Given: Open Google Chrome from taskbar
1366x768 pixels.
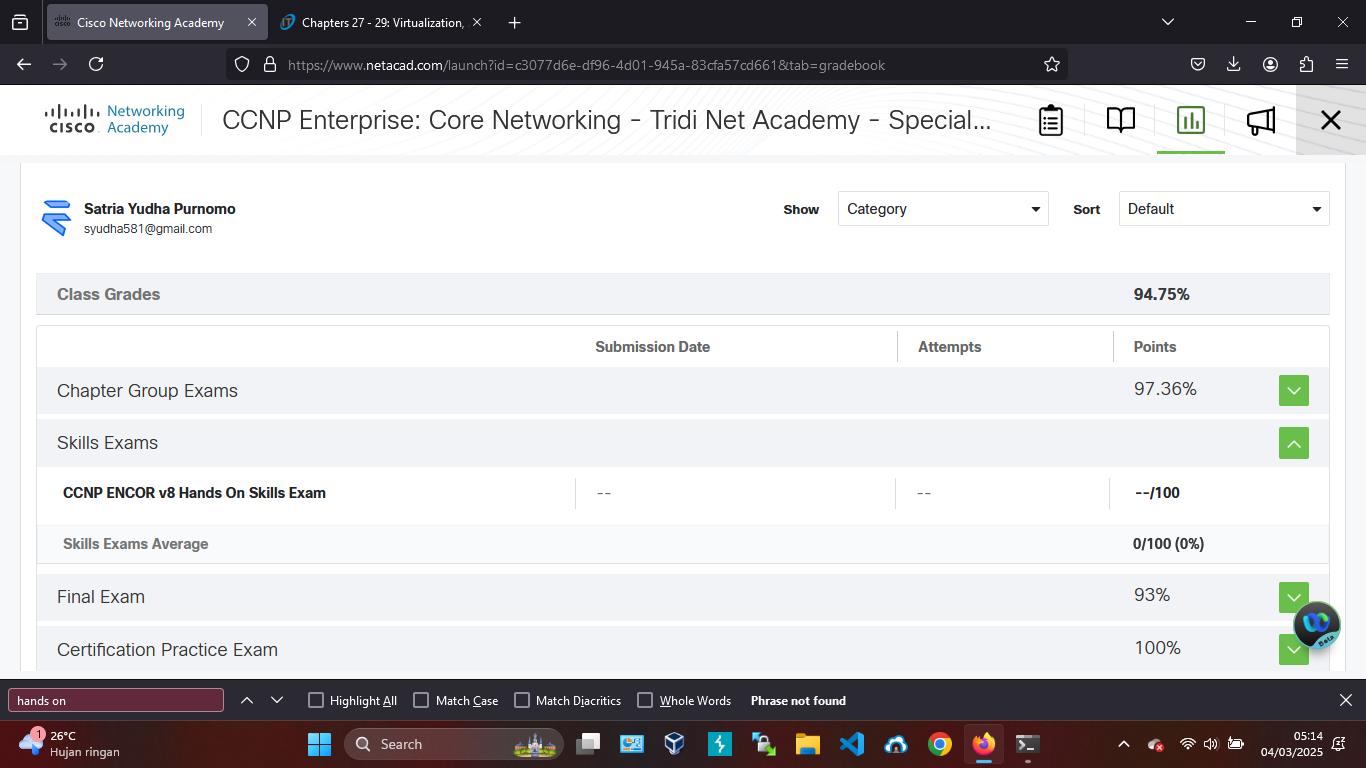Looking at the screenshot, I should pyautogui.click(x=939, y=744).
